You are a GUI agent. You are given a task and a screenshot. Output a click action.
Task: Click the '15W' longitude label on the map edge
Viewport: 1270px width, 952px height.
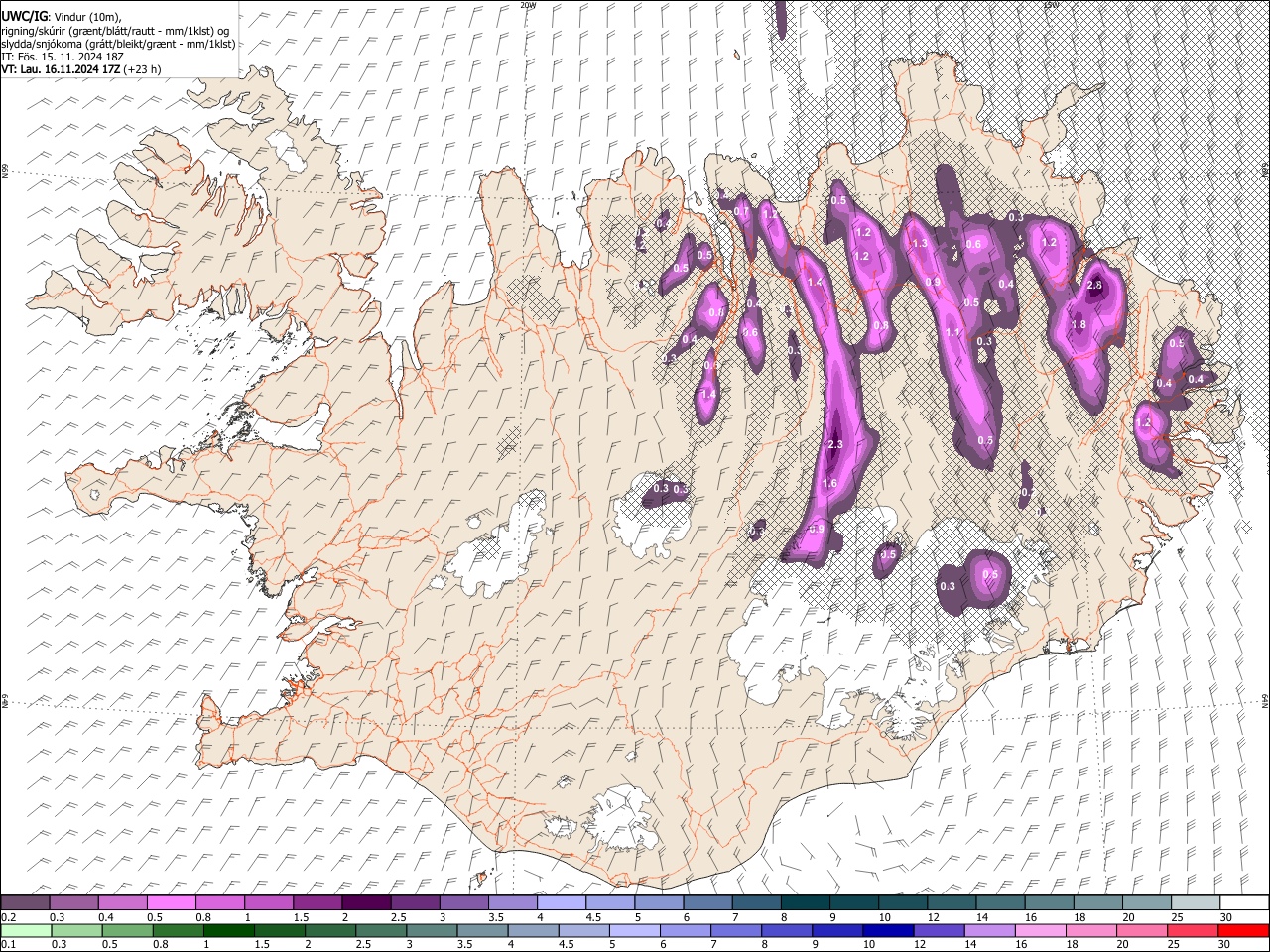[x=1050, y=5]
